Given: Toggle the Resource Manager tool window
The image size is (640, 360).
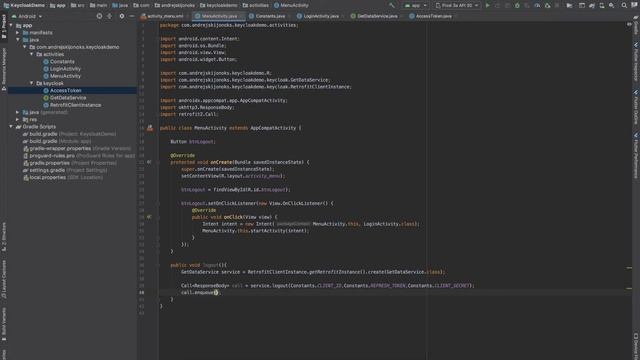Looking at the screenshot, I should pyautogui.click(x=4, y=69).
